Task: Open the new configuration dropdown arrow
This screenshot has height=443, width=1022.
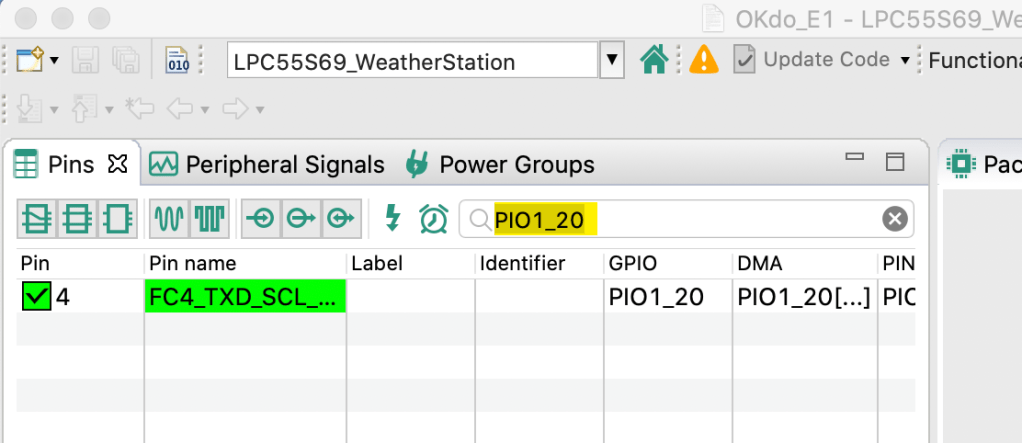Action: coord(54,61)
